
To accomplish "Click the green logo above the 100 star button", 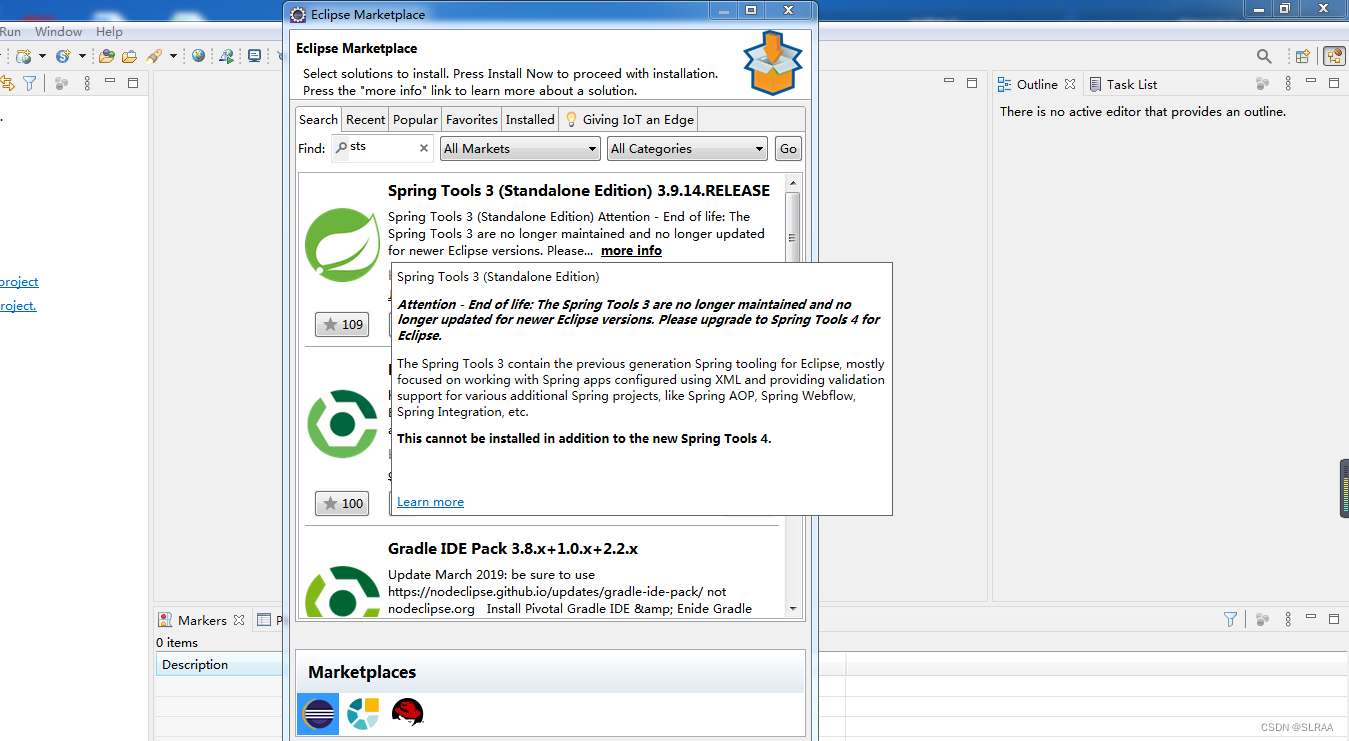I will [343, 424].
